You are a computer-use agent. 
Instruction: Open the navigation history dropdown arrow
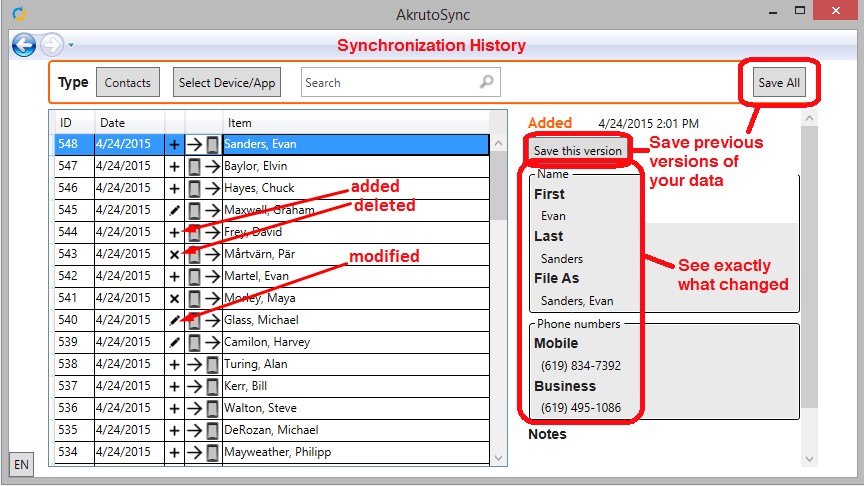(x=71, y=46)
